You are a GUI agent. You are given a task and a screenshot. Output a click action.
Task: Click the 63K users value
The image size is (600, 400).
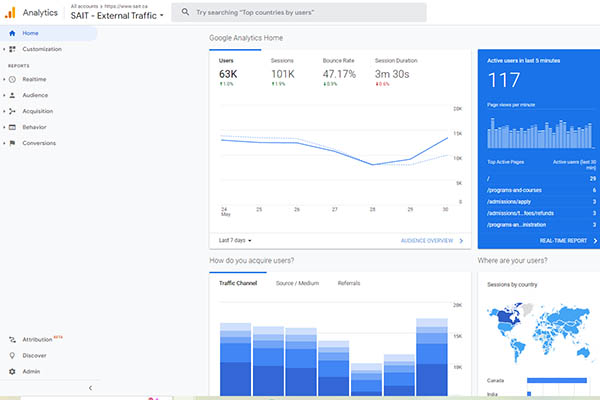tap(228, 74)
